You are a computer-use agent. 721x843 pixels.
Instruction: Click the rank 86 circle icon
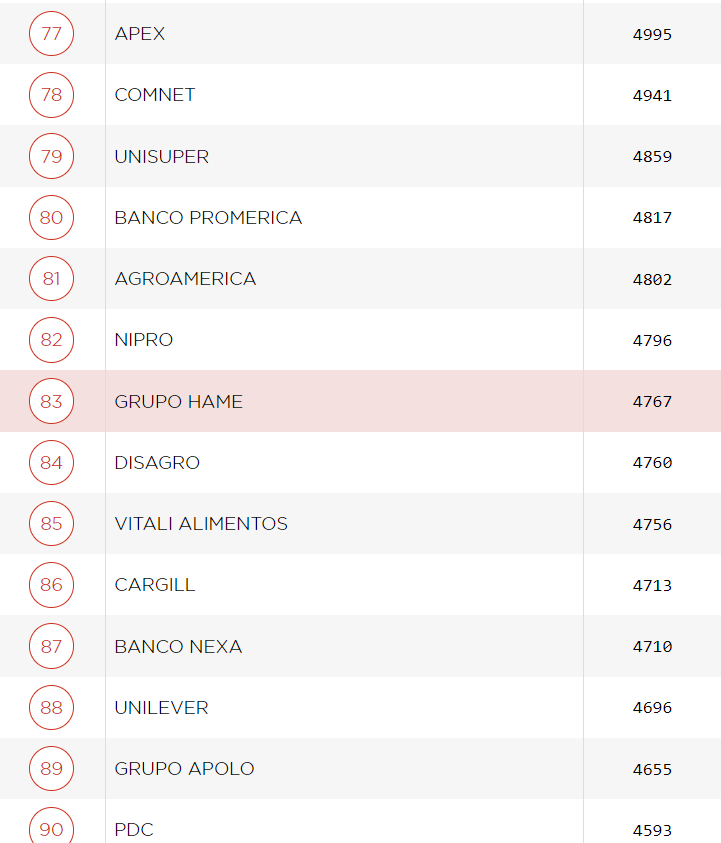[x=51, y=585]
